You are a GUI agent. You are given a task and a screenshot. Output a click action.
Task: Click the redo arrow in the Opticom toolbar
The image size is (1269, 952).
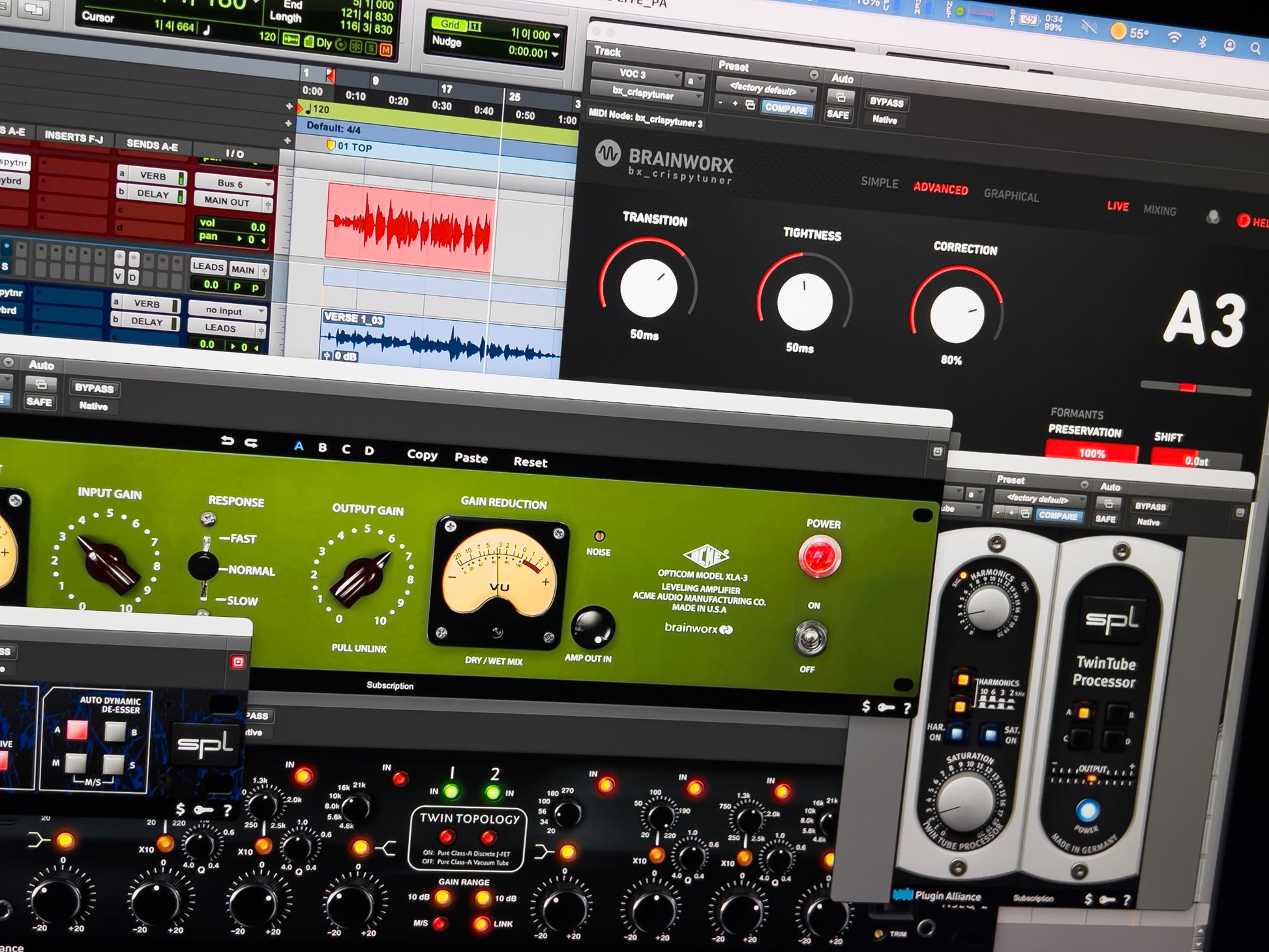click(251, 443)
